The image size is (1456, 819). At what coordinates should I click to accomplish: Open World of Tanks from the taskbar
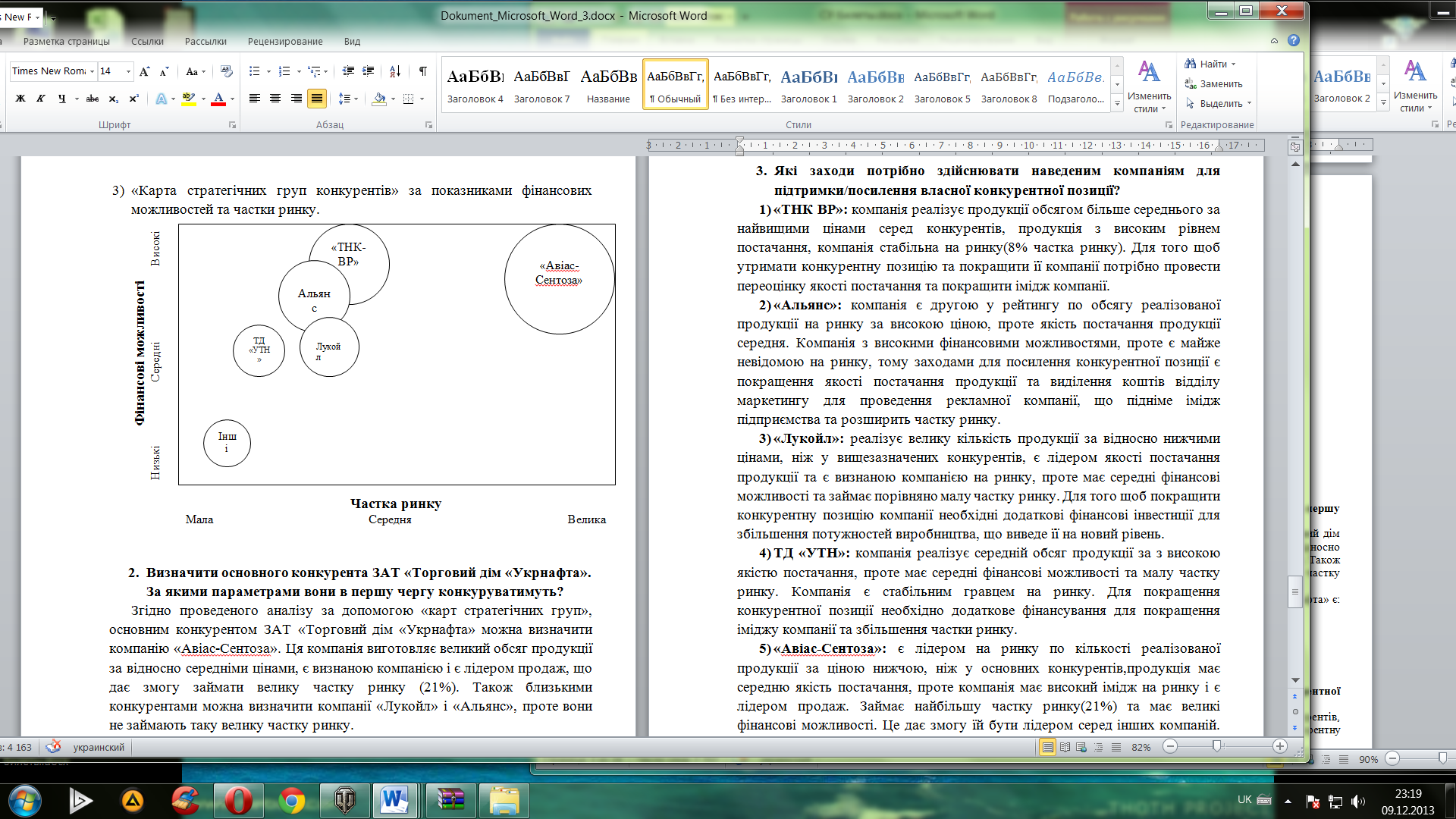[x=345, y=800]
